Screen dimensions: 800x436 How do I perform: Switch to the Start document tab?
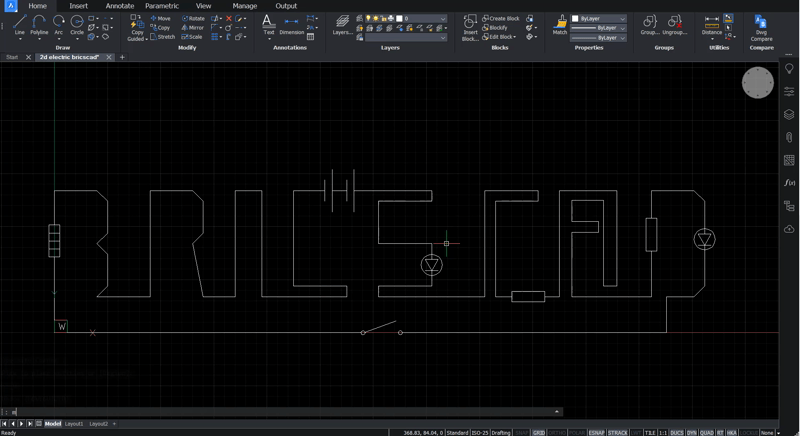[x=12, y=57]
